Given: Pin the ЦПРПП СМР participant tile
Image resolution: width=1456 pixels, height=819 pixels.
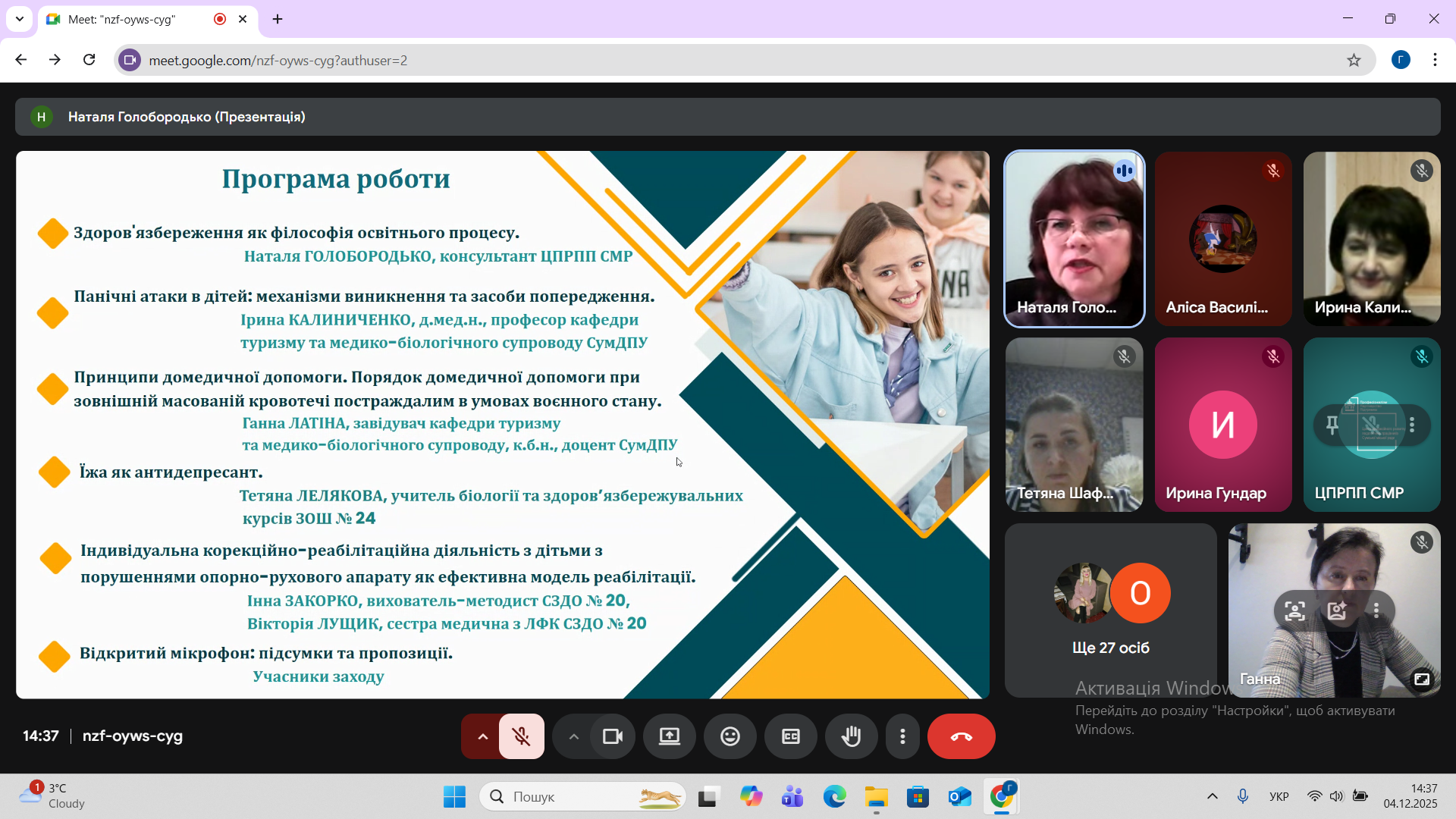Looking at the screenshot, I should click(1332, 425).
